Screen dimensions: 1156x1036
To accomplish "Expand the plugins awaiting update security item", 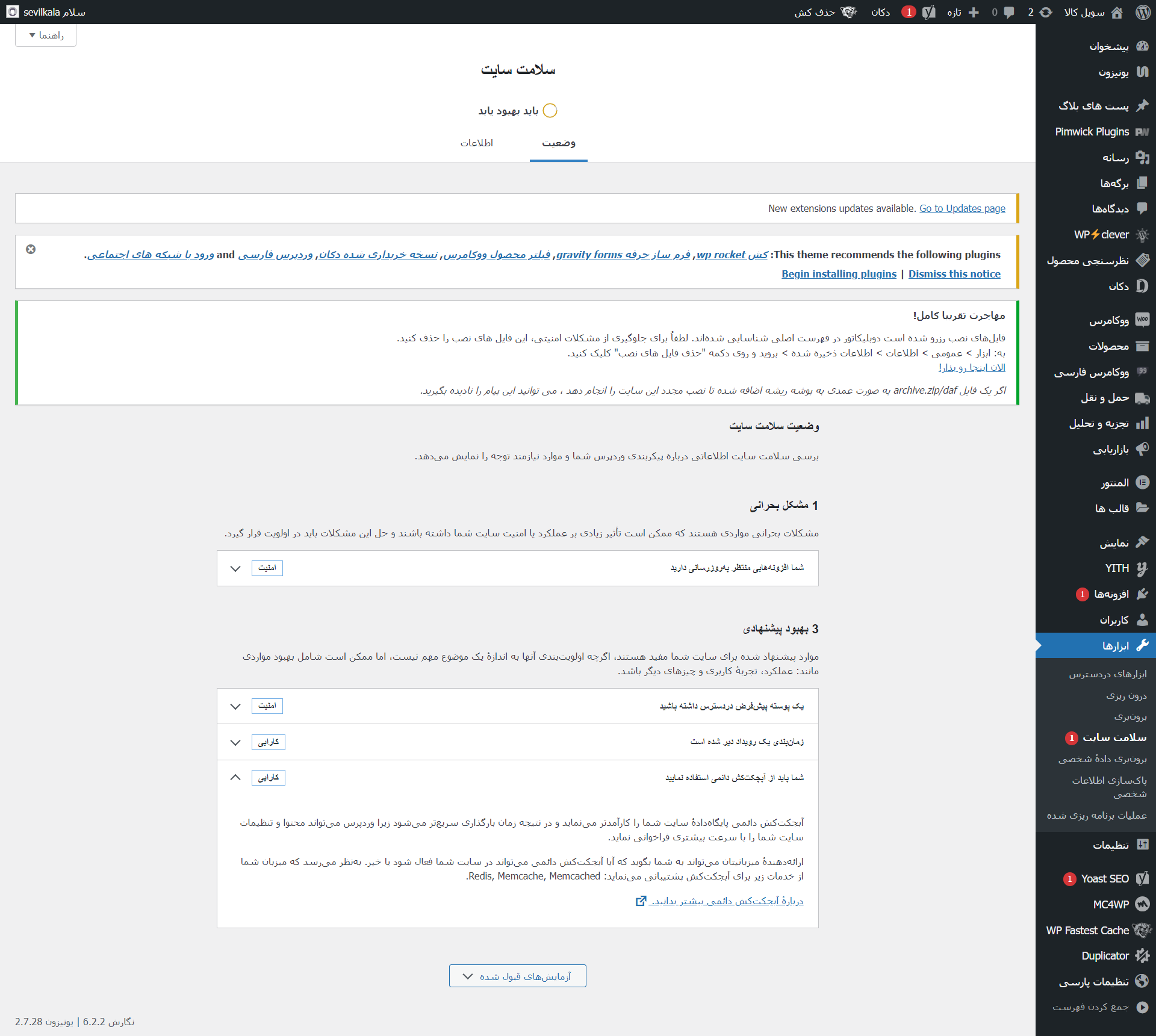I will [x=235, y=568].
